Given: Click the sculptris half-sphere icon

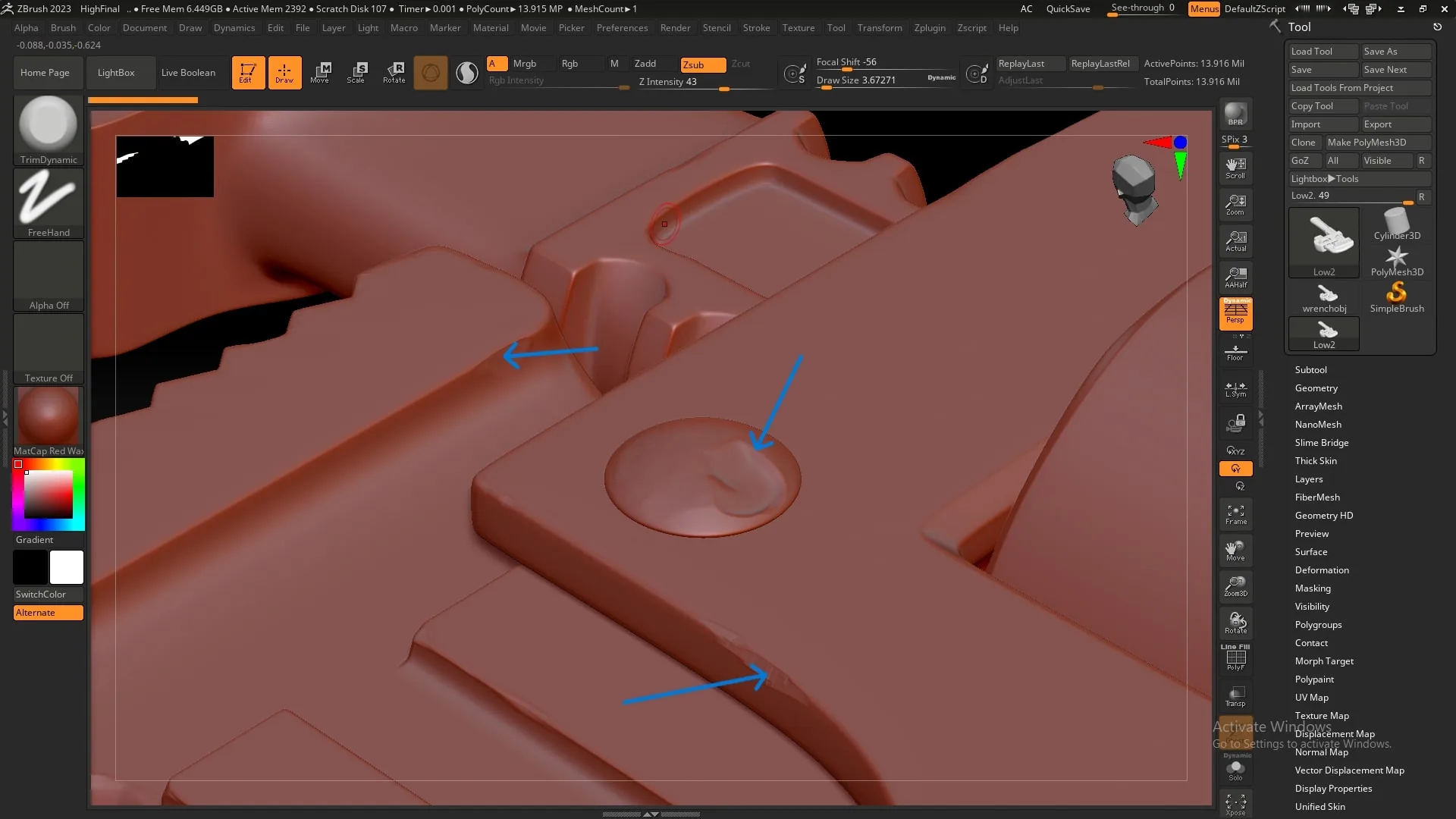Looking at the screenshot, I should 467,73.
